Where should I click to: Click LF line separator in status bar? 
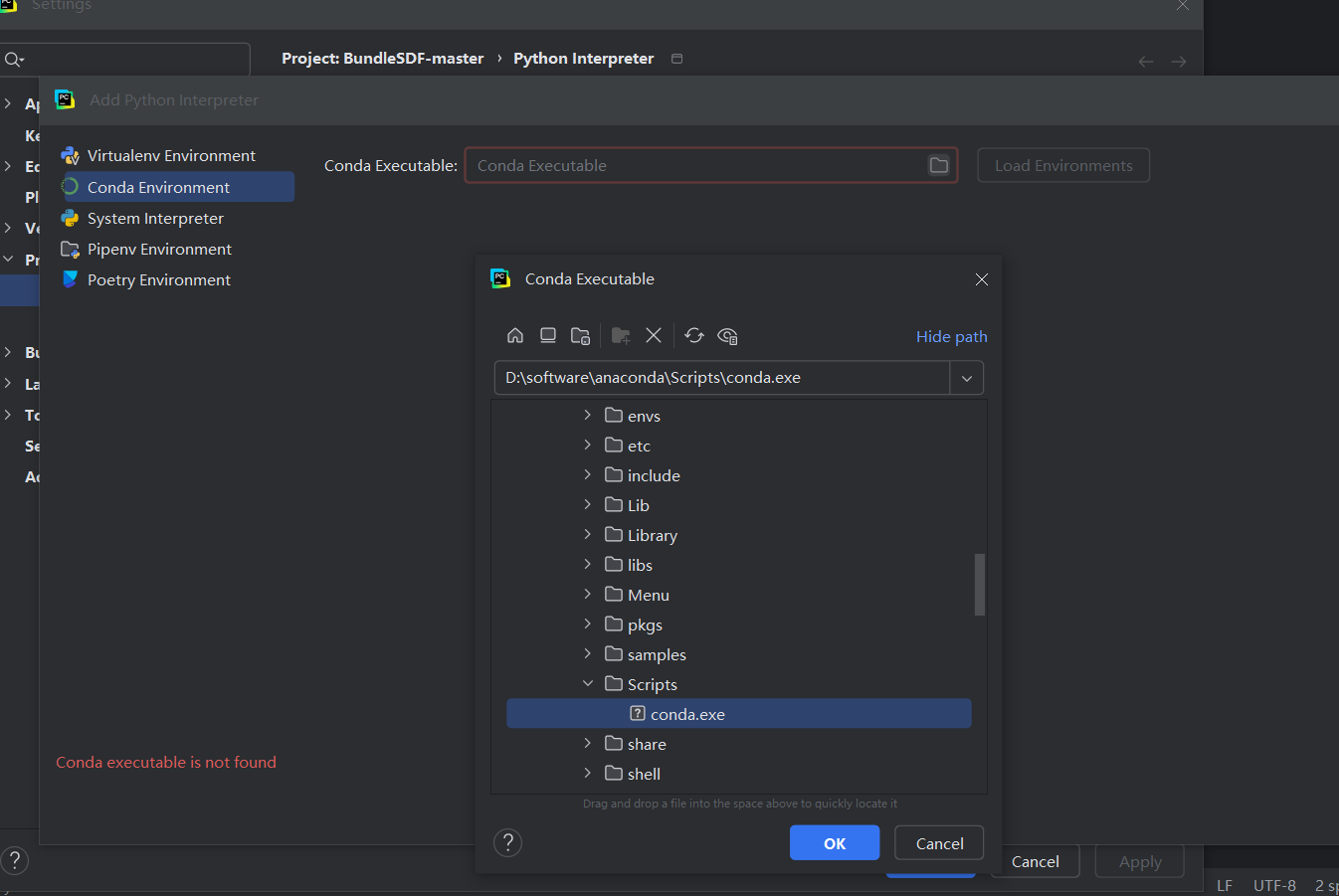(x=1225, y=885)
